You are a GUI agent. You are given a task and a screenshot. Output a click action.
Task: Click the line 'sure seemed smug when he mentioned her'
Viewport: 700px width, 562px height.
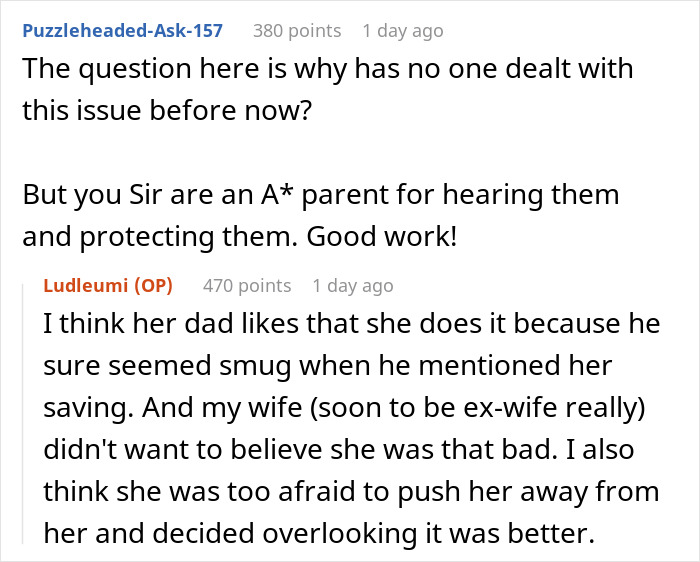pos(327,369)
